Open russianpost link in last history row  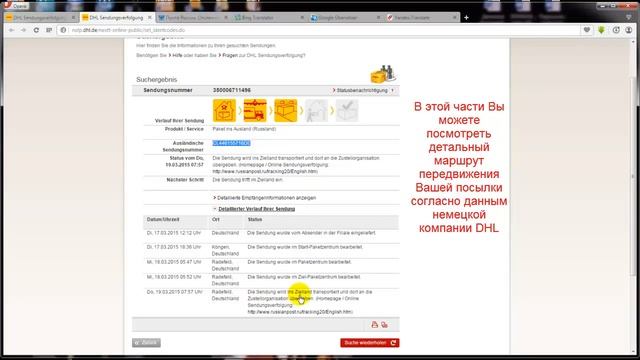tap(300, 312)
